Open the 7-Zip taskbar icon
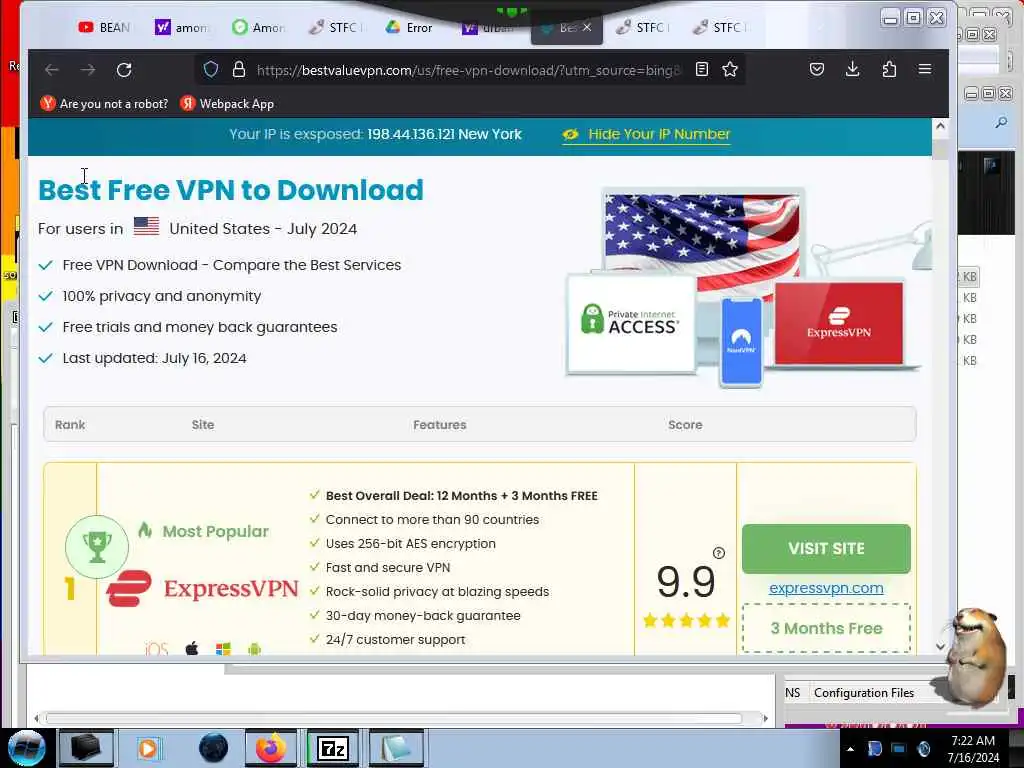1024x768 pixels. pos(332,748)
